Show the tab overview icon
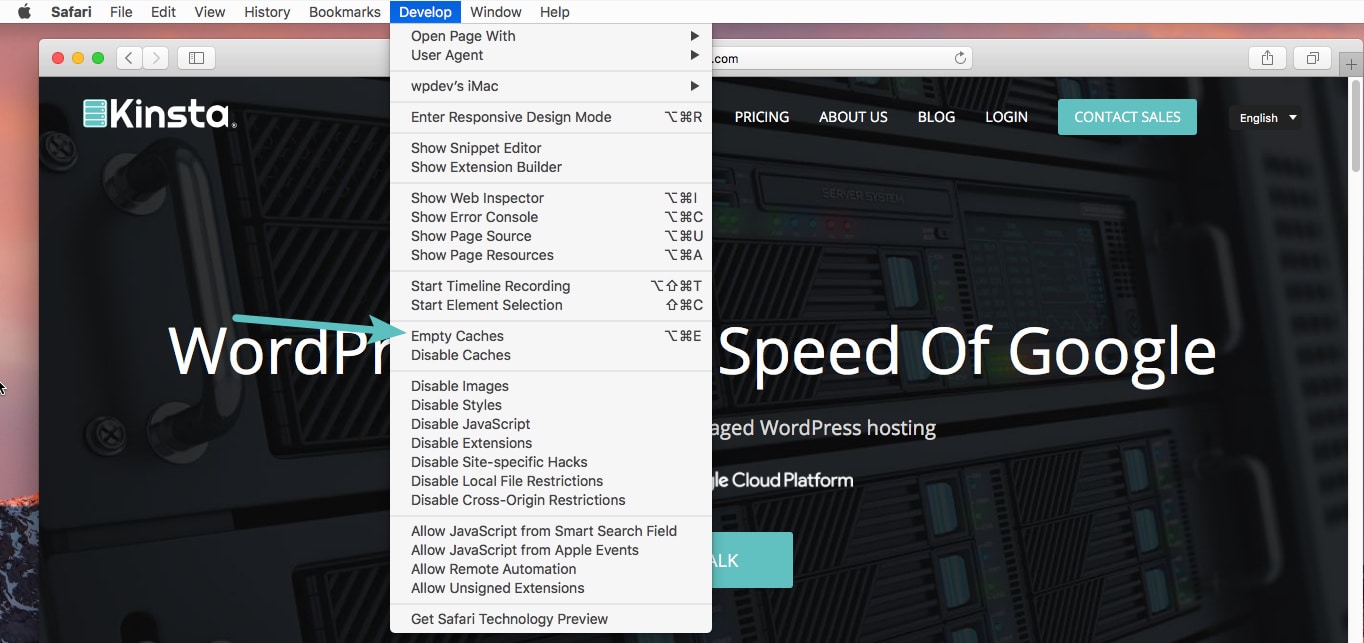Screen dimensions: 1364x643 (1312, 58)
